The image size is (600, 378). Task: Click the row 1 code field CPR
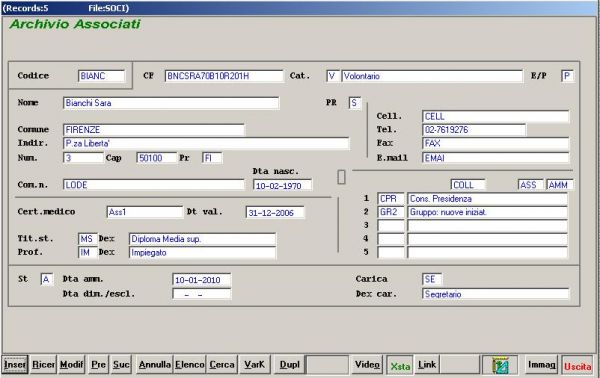click(x=391, y=199)
